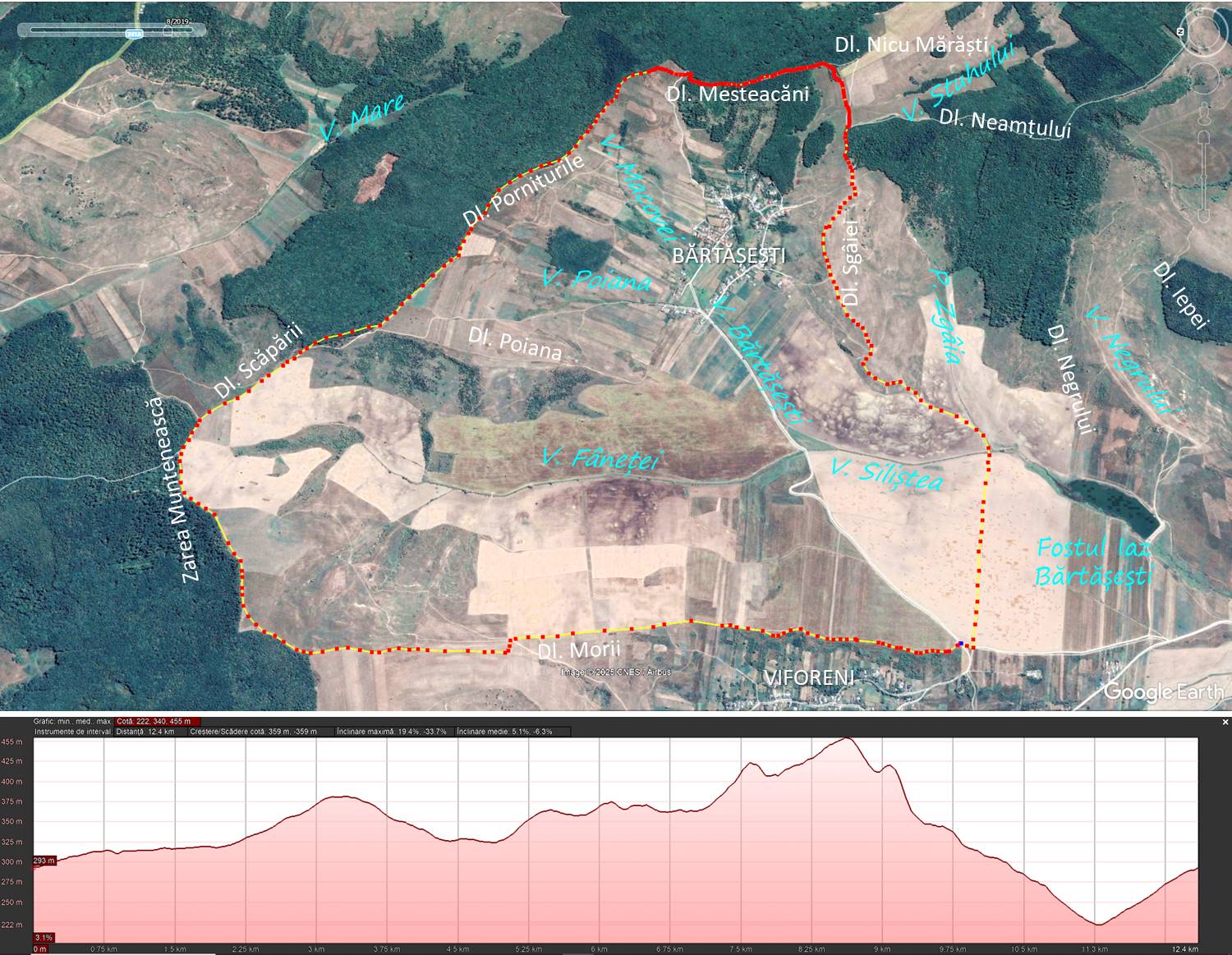Click the Înclinare medie statistic

click(504, 731)
